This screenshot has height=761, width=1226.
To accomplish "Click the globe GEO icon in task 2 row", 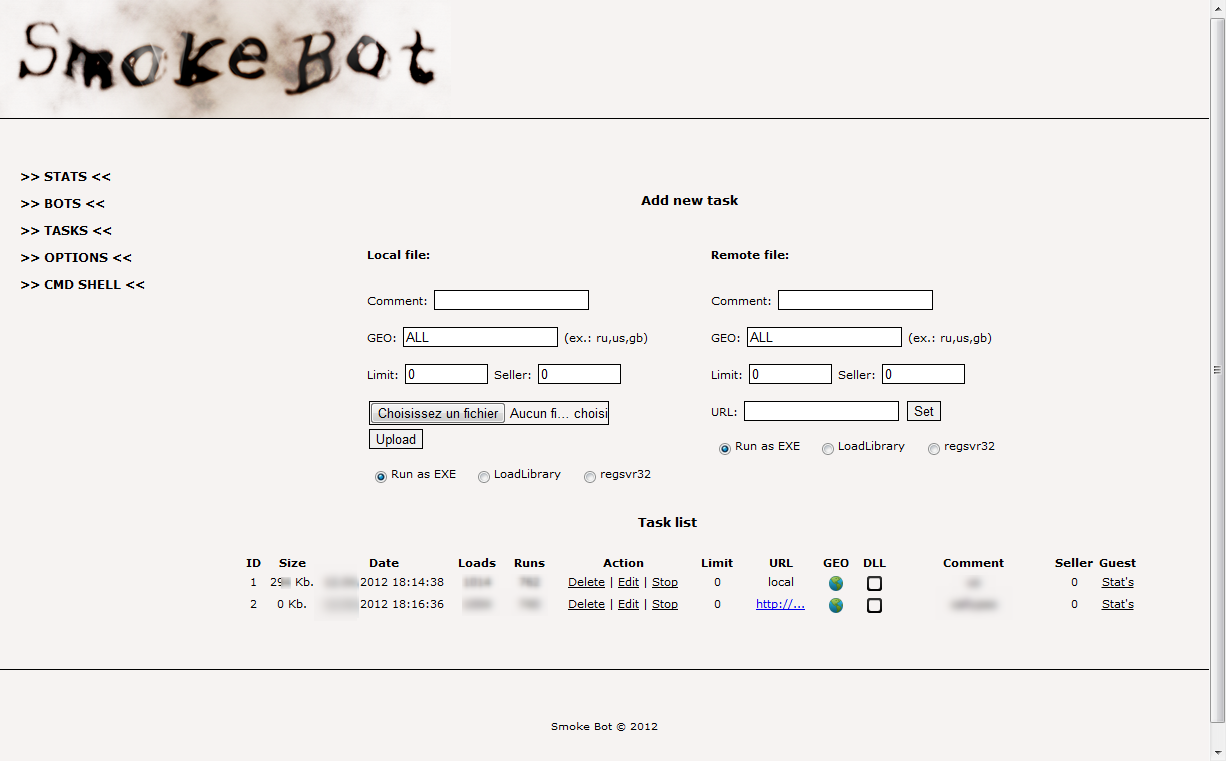I will pos(836,605).
